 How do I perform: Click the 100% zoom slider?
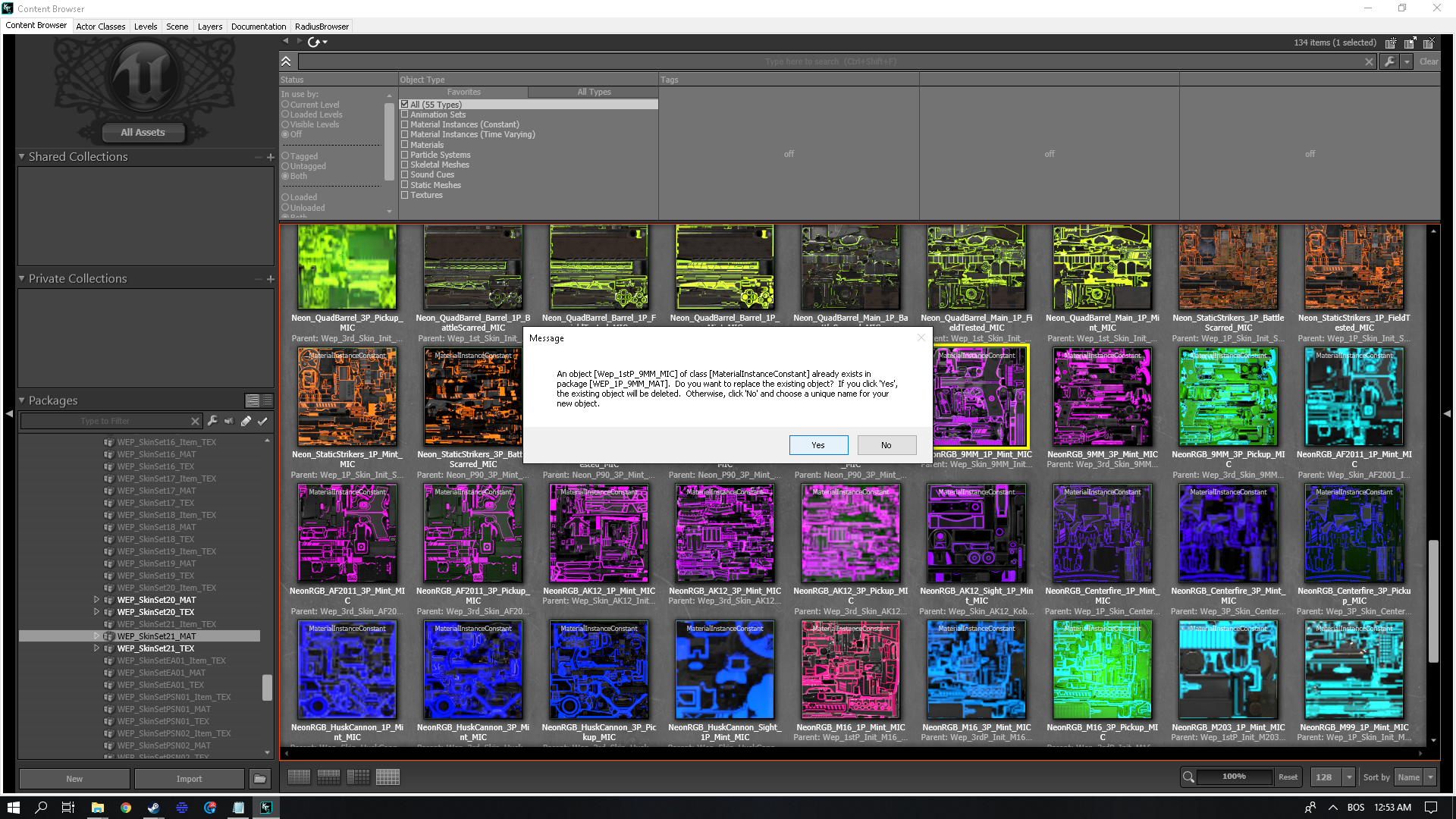tap(1234, 777)
